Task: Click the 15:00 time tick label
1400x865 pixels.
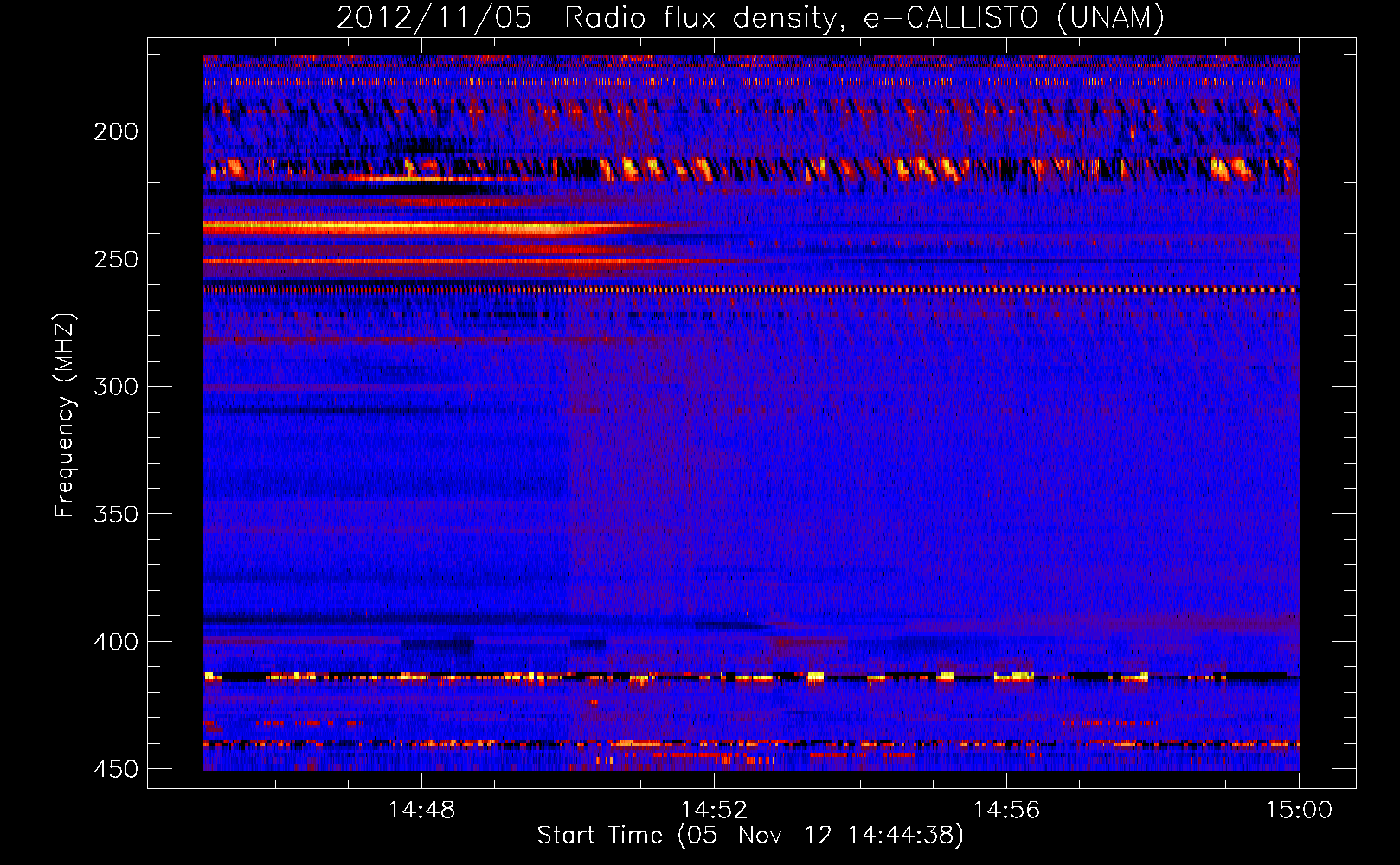Action: (x=1299, y=811)
